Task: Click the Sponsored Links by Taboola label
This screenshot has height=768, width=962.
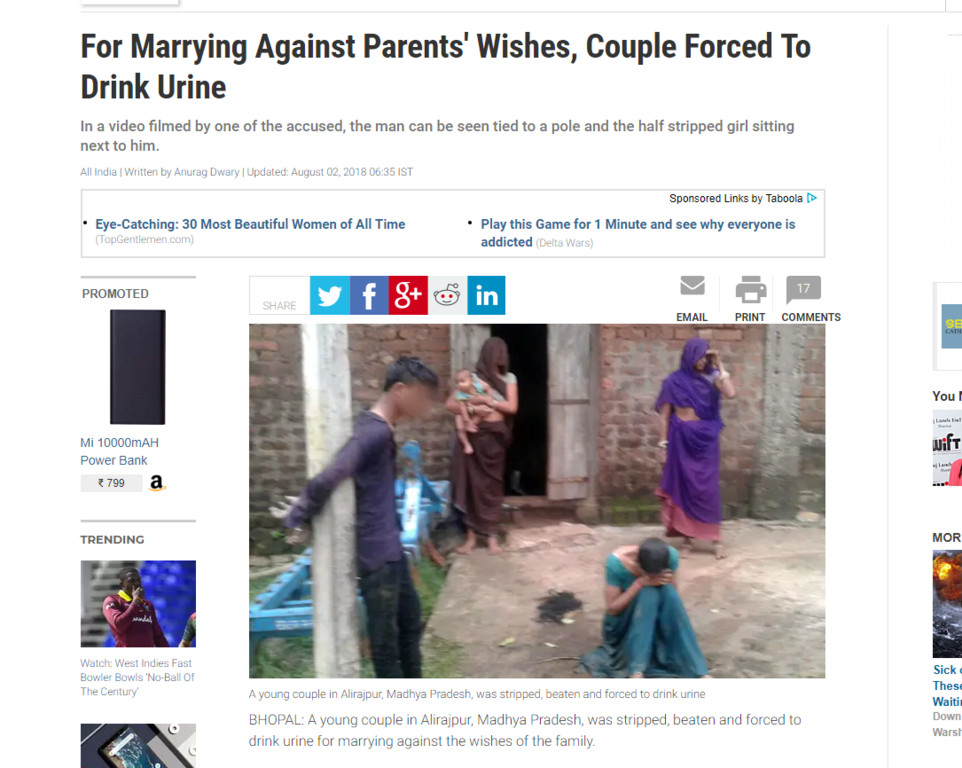Action: pos(736,198)
